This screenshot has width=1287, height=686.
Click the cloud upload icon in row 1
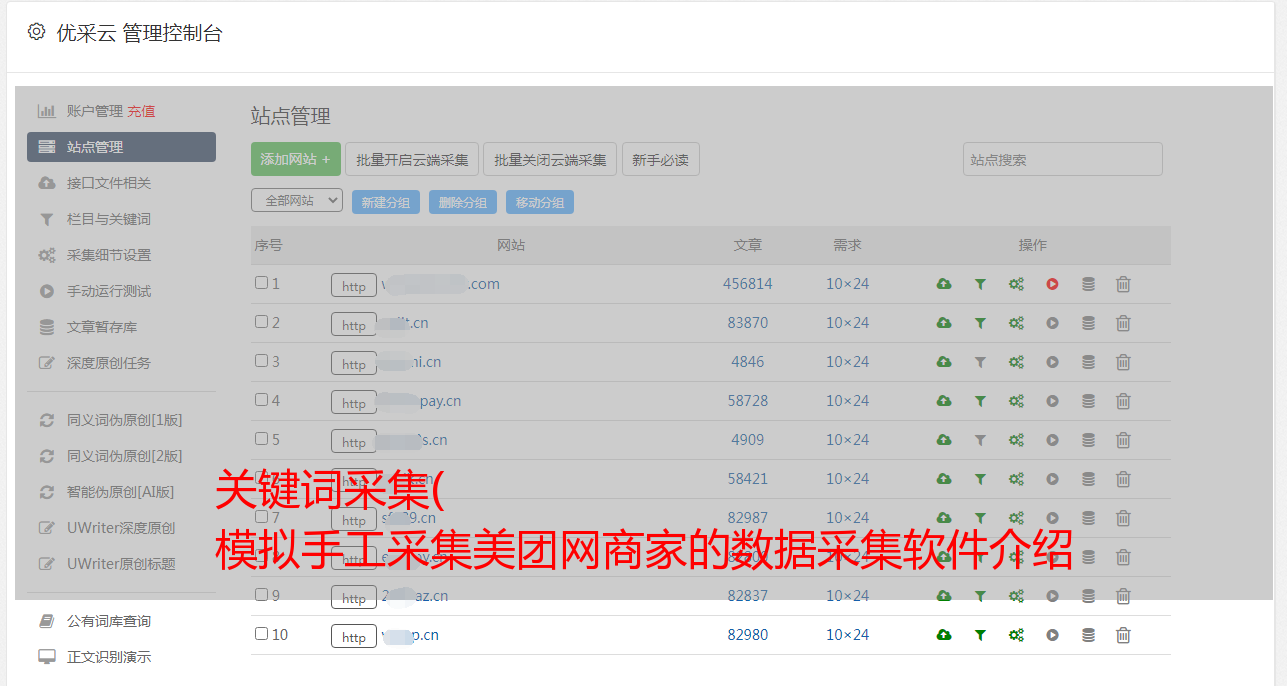944,284
